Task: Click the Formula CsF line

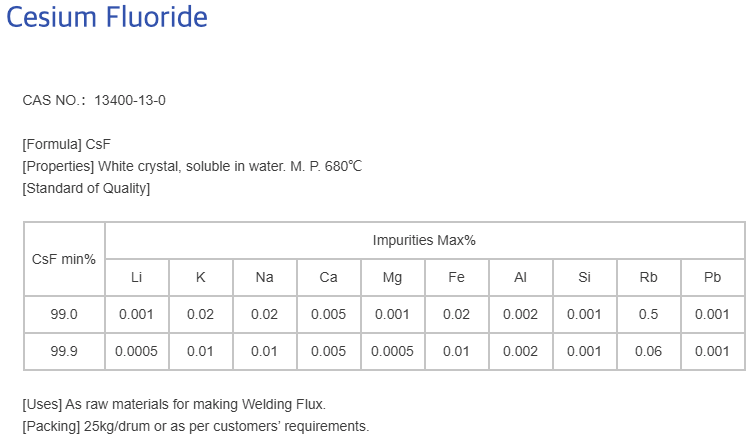Action: pos(66,144)
